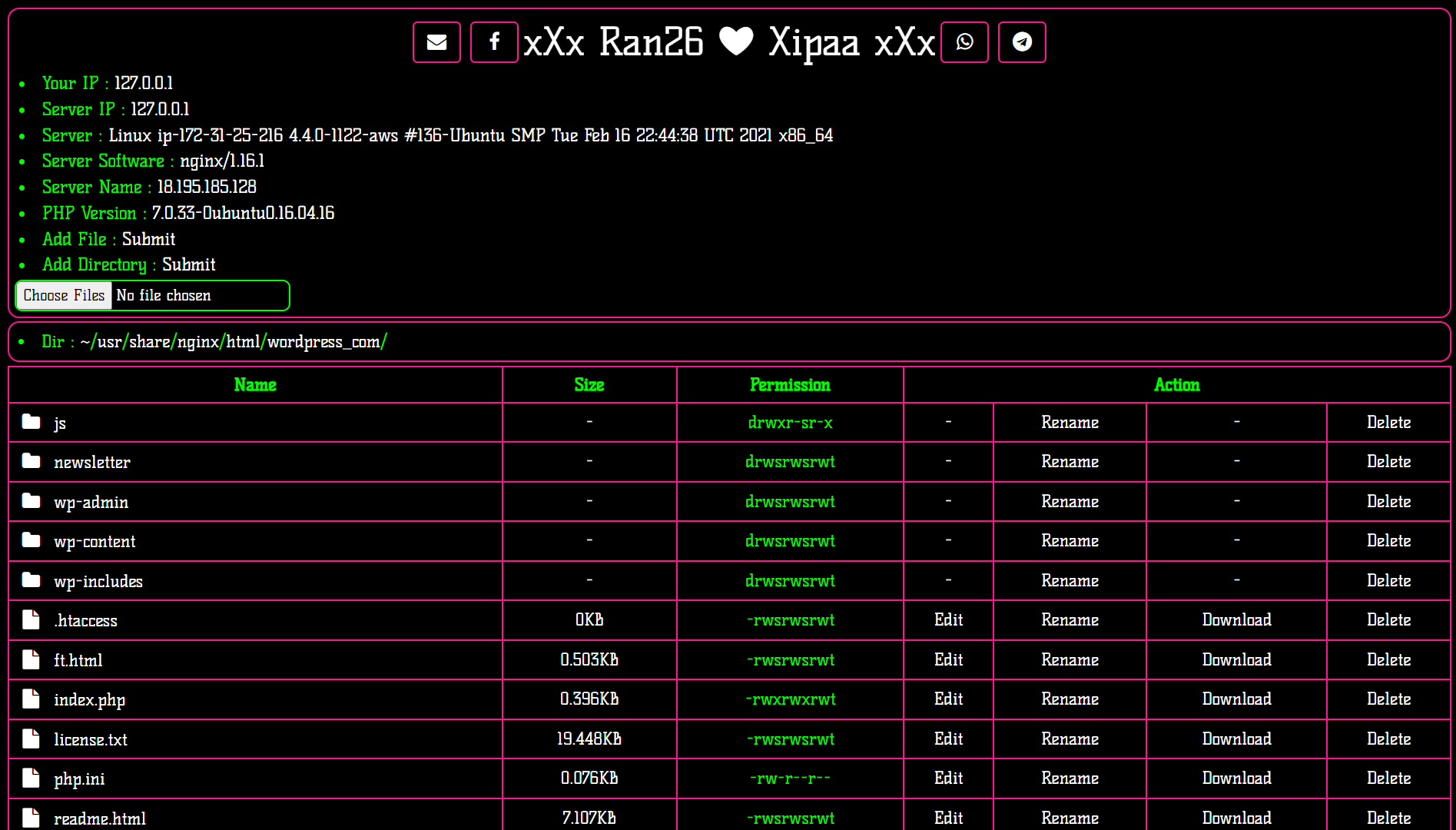Rename the newsletter folder

[x=1070, y=461]
